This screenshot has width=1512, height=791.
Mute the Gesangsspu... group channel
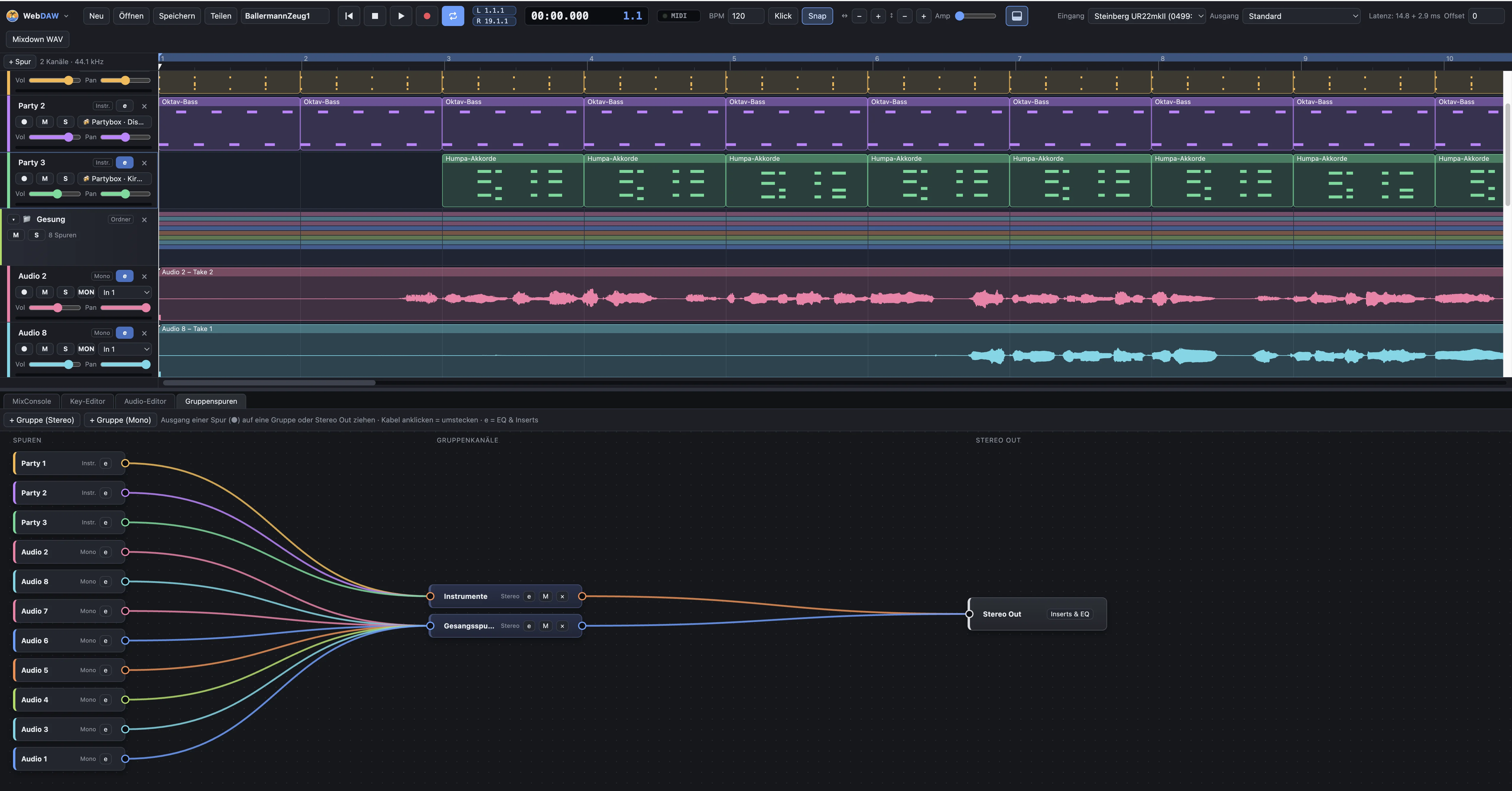click(545, 626)
